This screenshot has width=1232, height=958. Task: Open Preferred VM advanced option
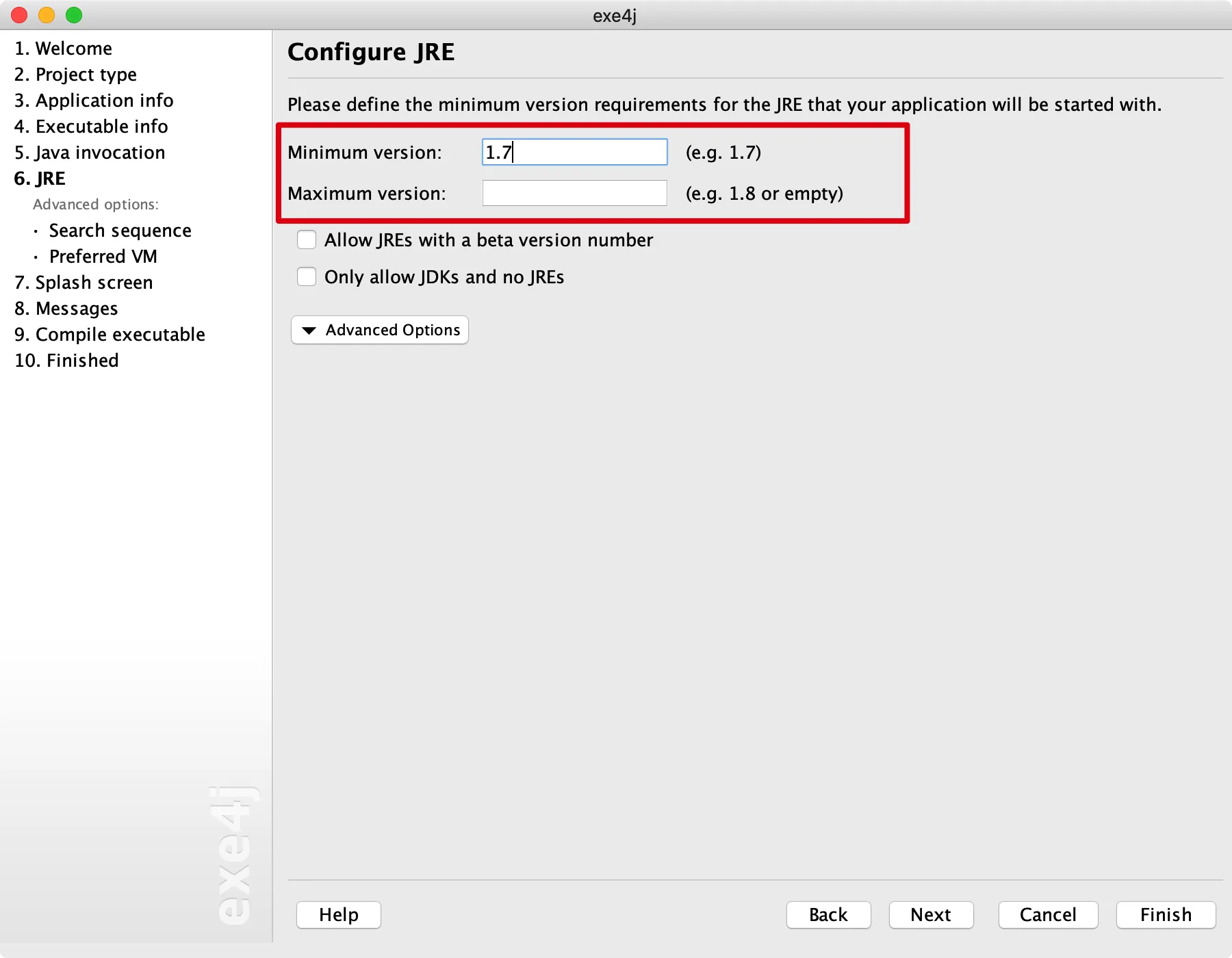tap(103, 257)
